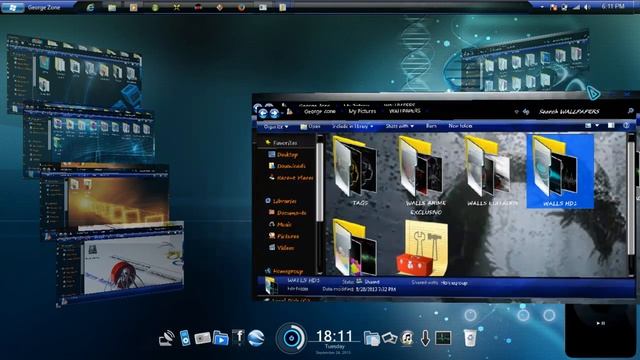The image size is (640, 360).
Task: Click the Firefox icon on taskbar
Action: tap(241, 7)
